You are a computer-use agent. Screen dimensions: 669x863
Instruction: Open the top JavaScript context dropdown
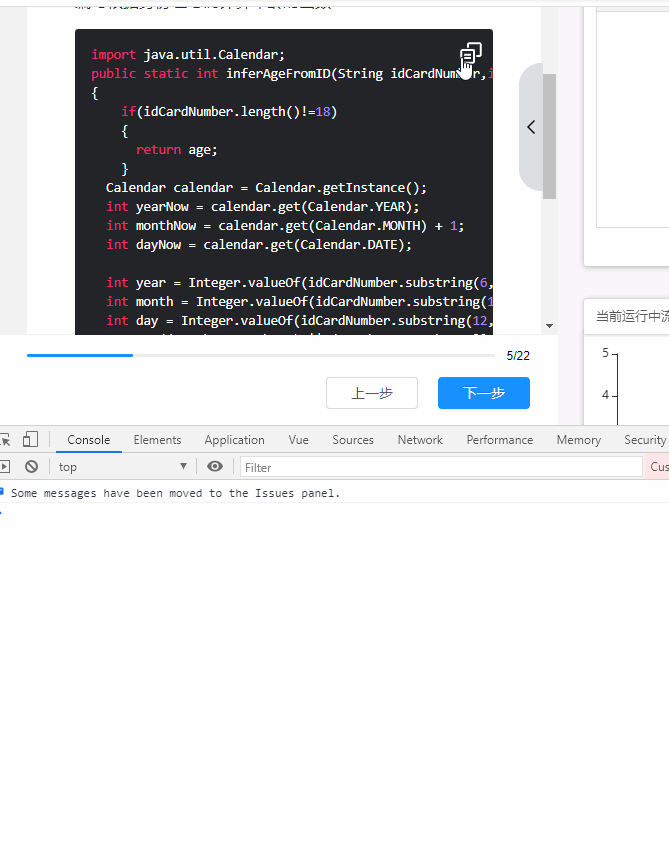pos(122,467)
